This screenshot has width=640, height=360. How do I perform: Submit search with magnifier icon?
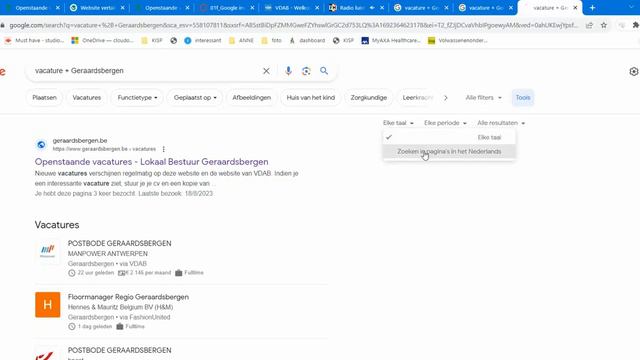point(324,71)
